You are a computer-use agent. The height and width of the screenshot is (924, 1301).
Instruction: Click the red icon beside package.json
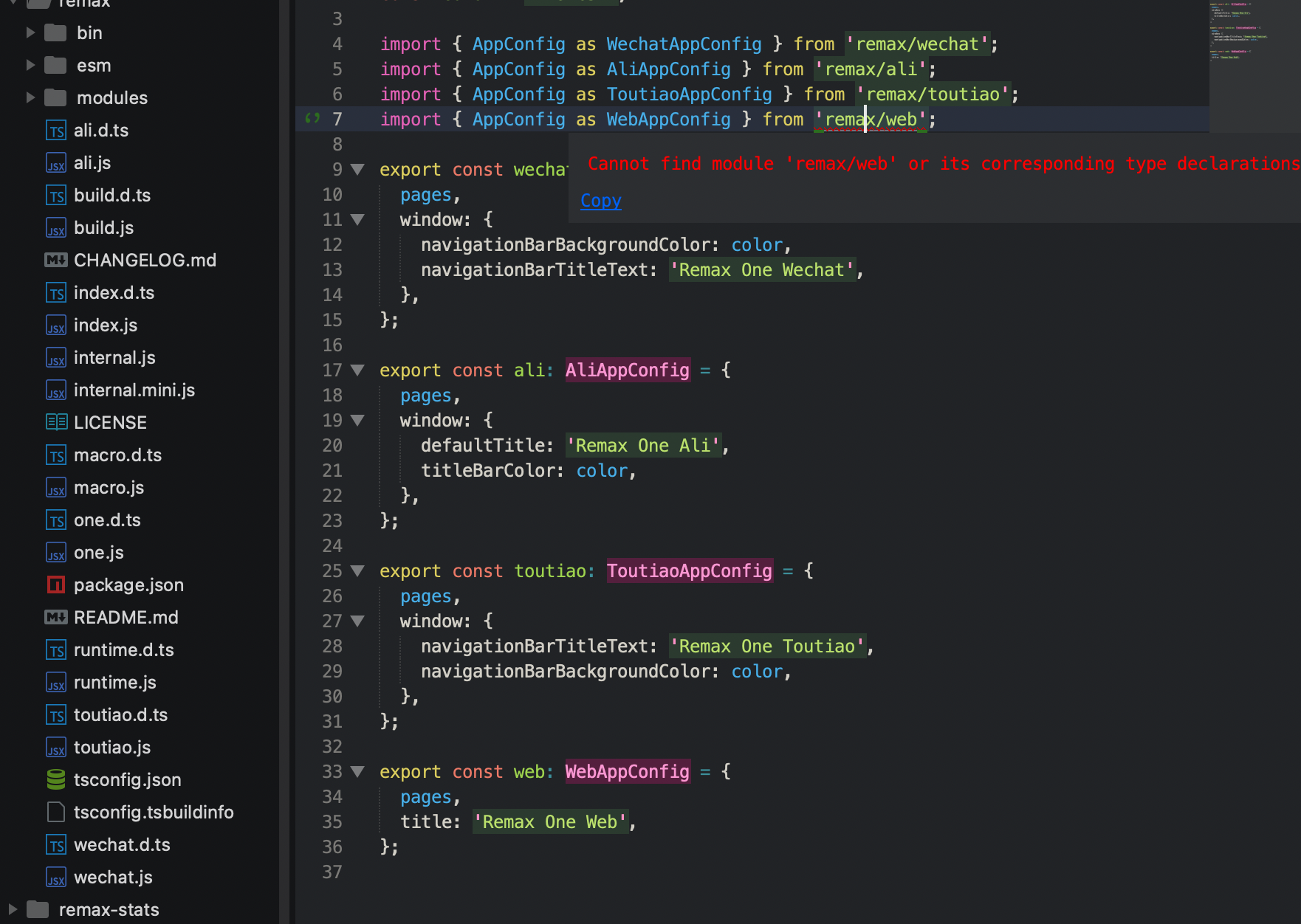click(56, 585)
